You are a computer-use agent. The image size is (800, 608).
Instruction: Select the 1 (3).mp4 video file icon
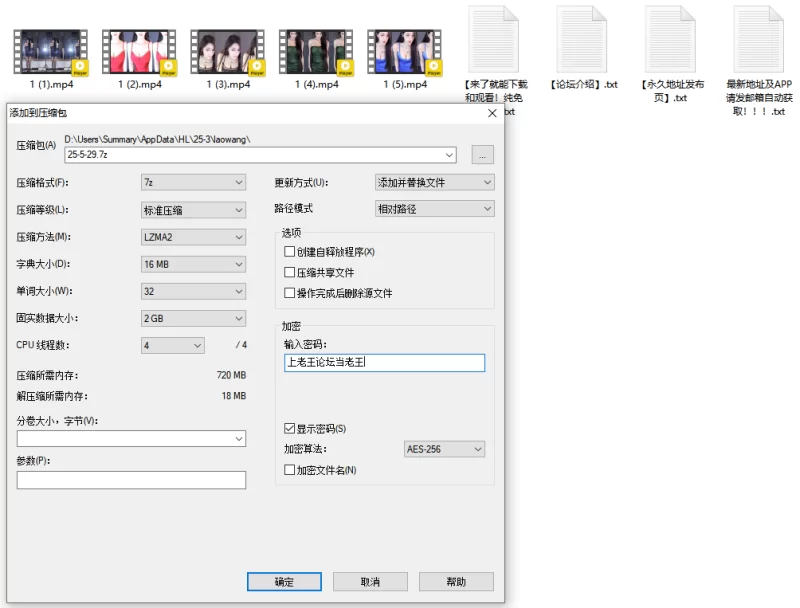(228, 52)
